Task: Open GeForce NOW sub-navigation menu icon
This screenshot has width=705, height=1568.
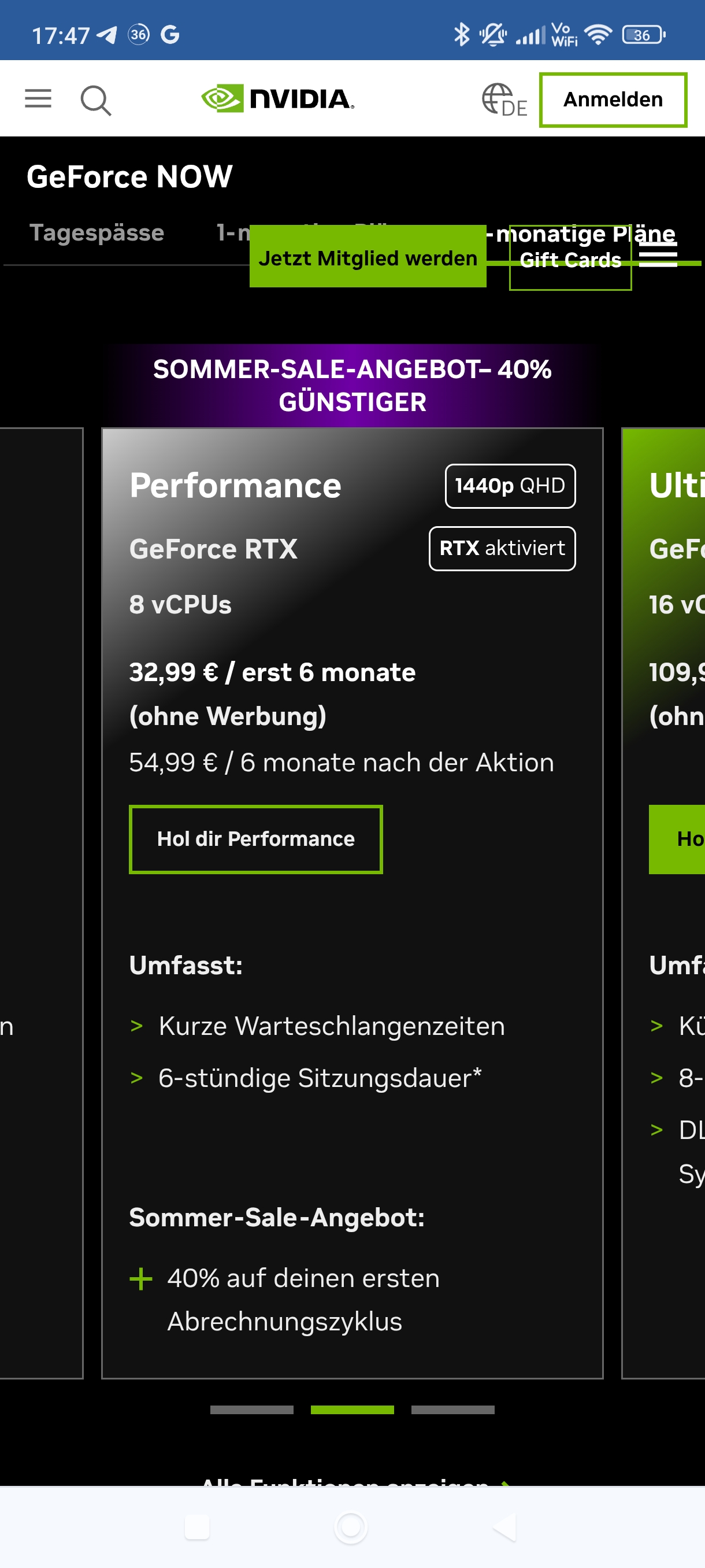Action: click(658, 257)
